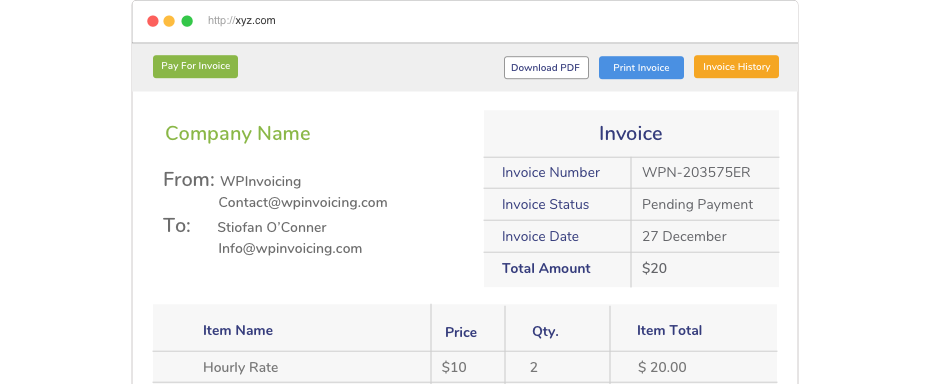Click the yellow minimize window dot
The image size is (943, 384).
pos(170,21)
